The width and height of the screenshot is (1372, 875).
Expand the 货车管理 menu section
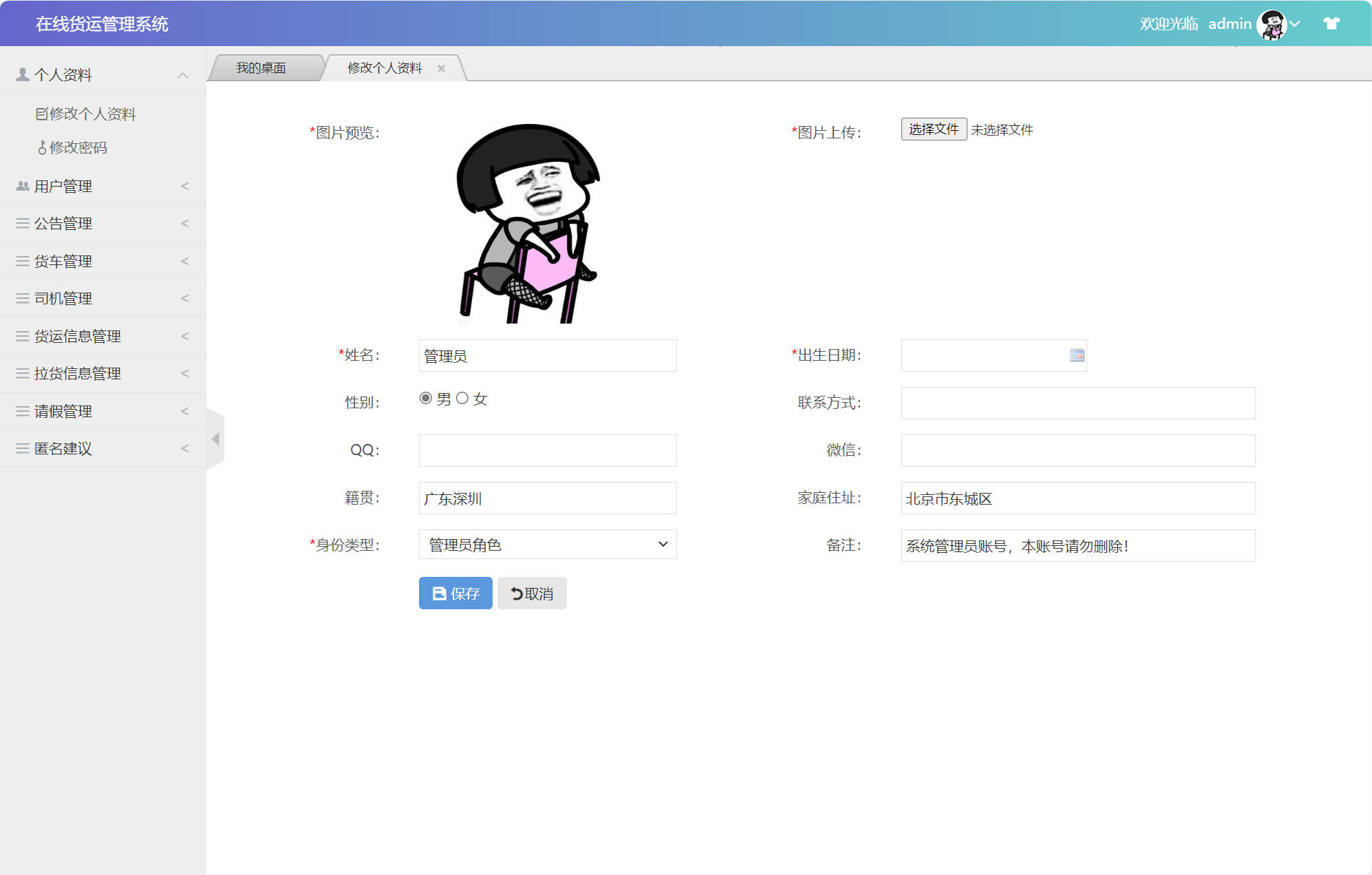(184, 261)
